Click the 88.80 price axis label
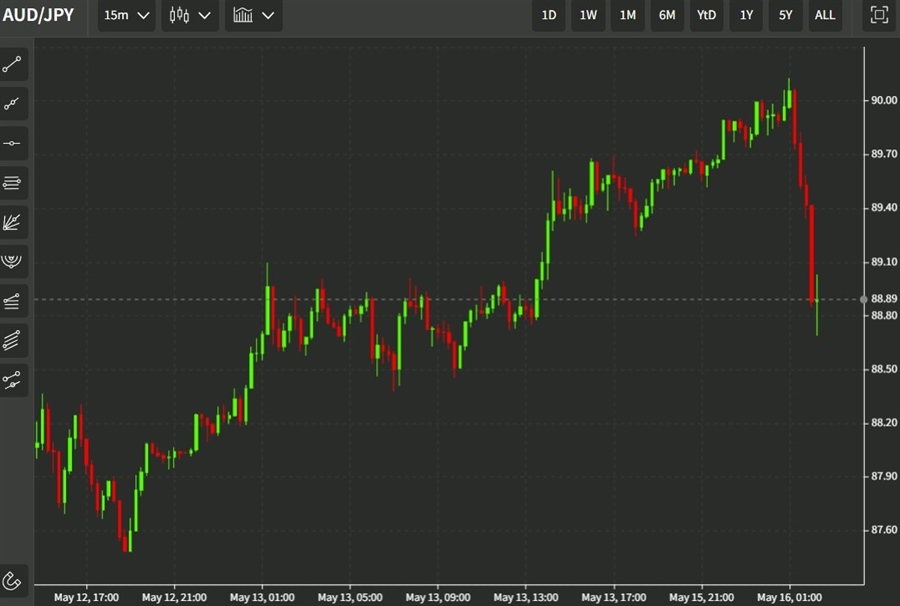900x606 pixels. (884, 315)
